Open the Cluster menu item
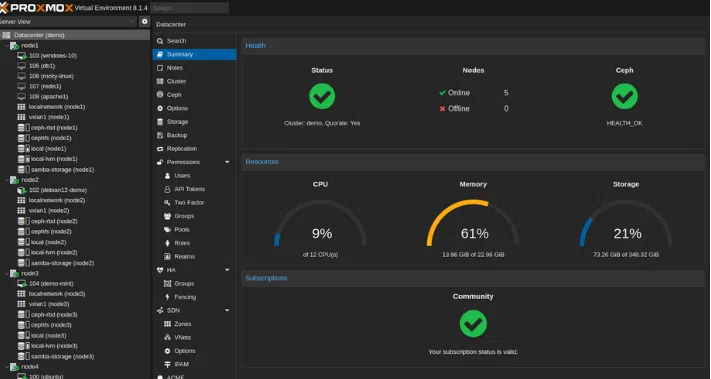711x379 pixels. (x=194, y=81)
